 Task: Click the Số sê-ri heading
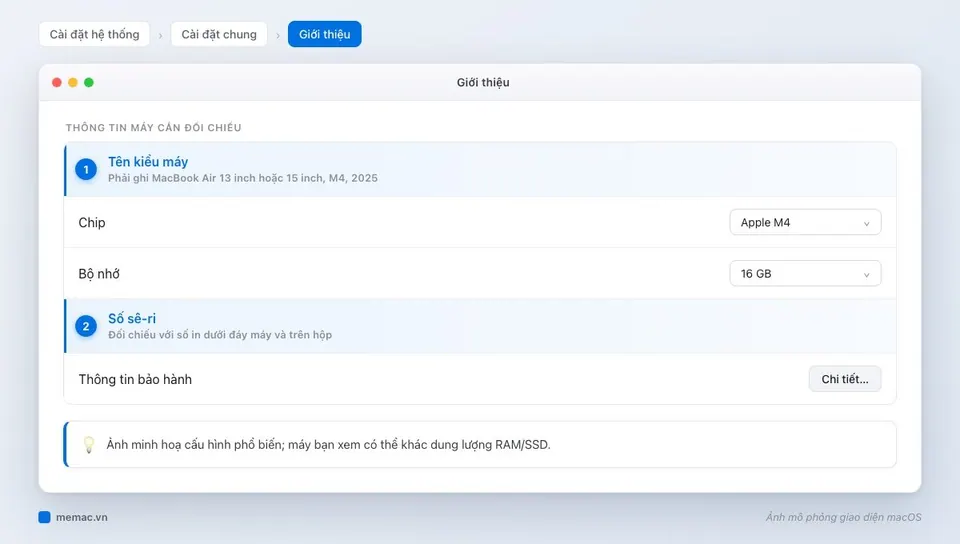click(x=132, y=318)
